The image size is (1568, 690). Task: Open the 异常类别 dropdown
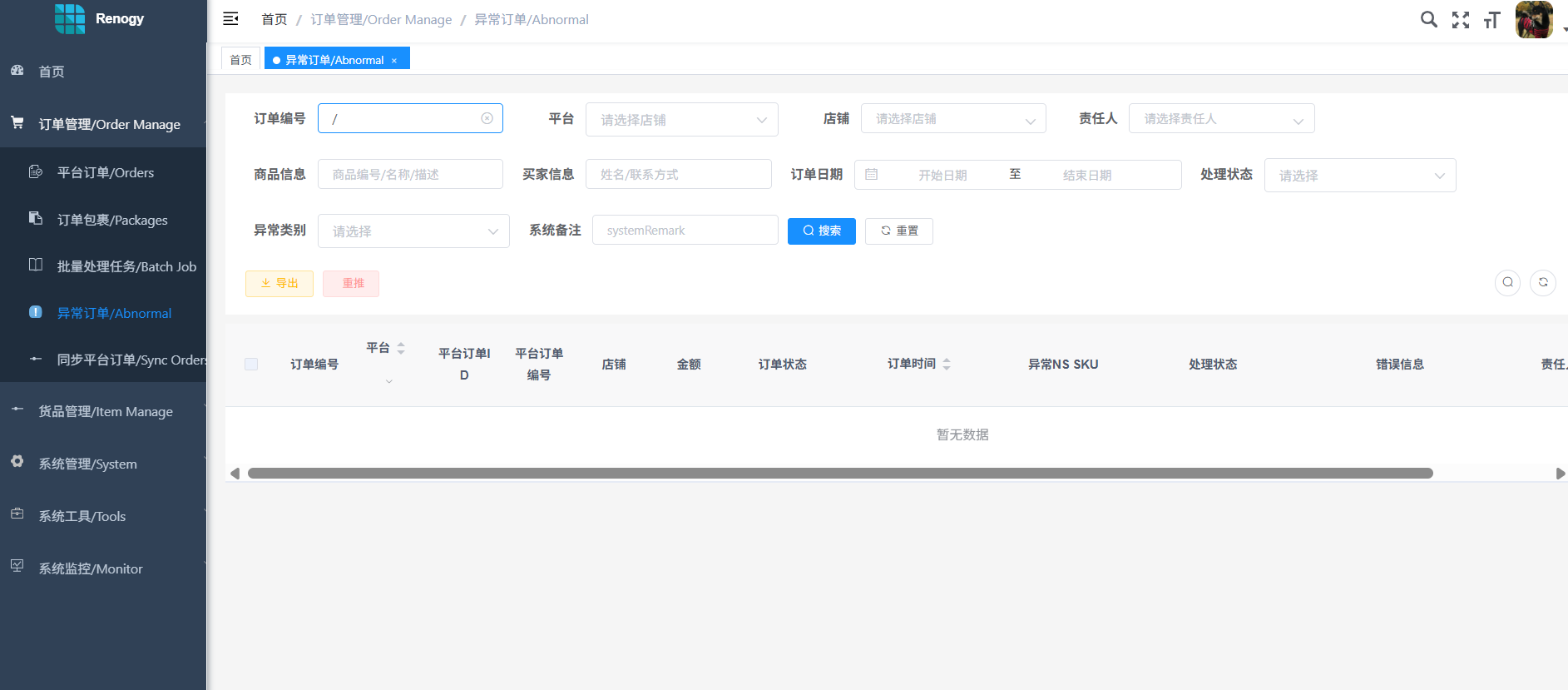click(413, 231)
